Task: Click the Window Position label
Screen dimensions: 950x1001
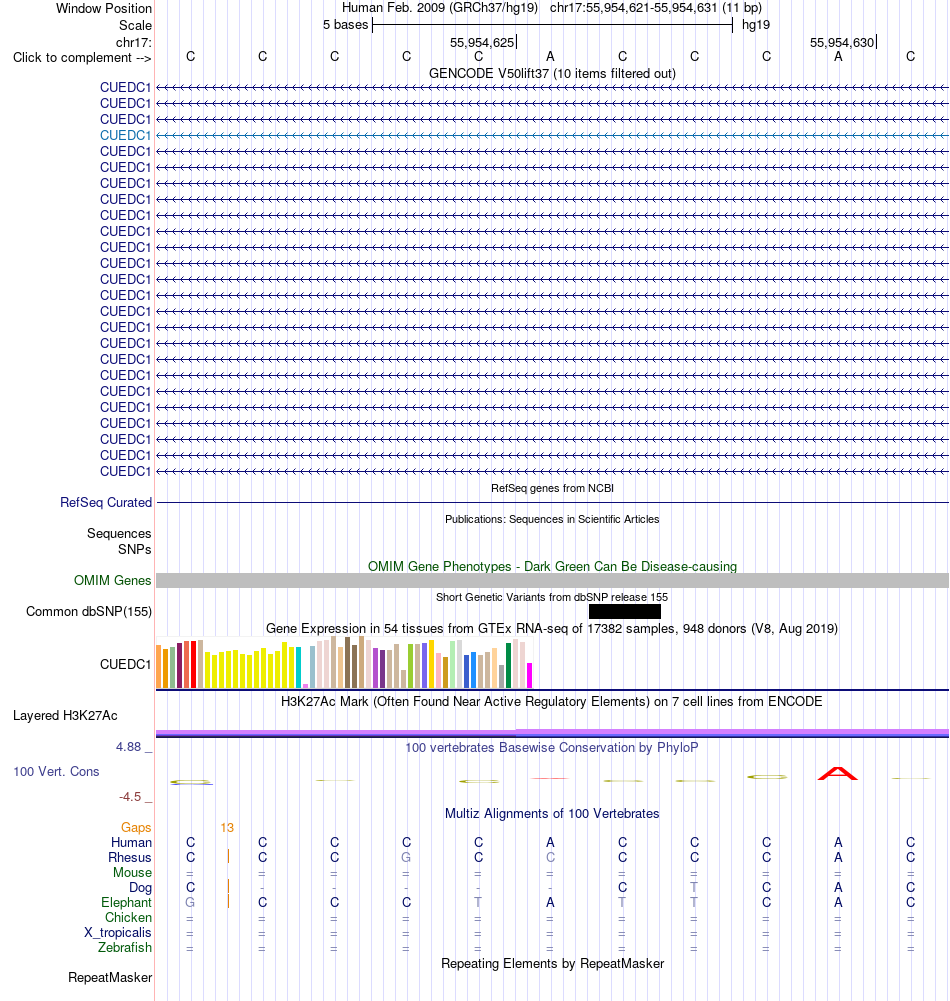Action: 104,8
